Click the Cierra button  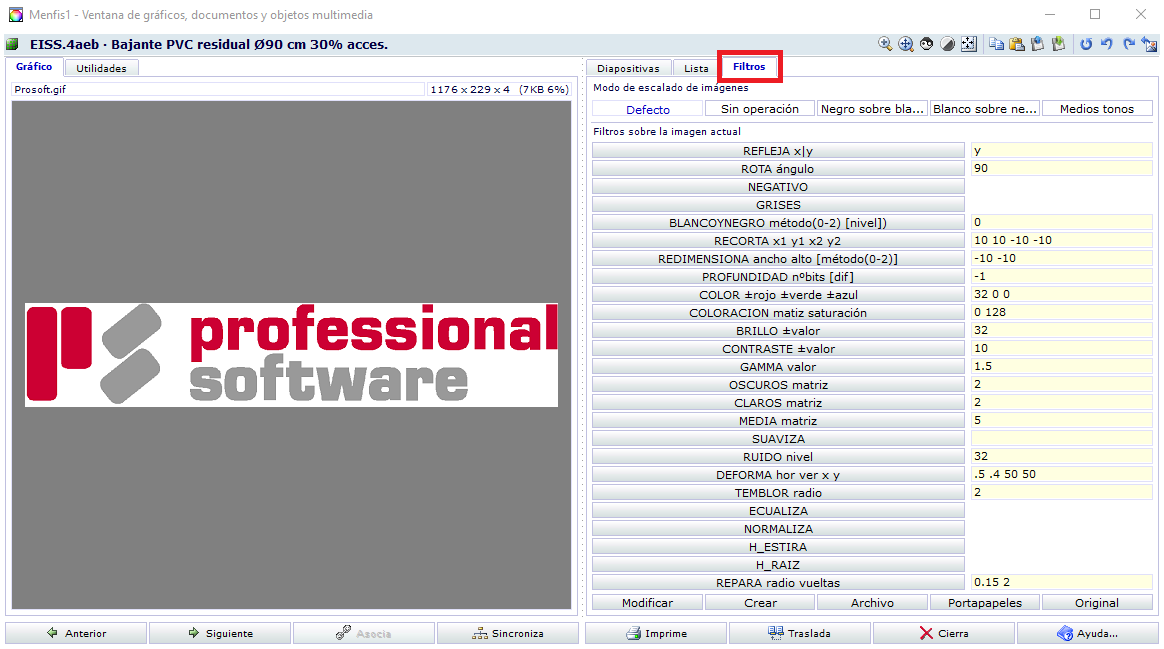tap(944, 633)
